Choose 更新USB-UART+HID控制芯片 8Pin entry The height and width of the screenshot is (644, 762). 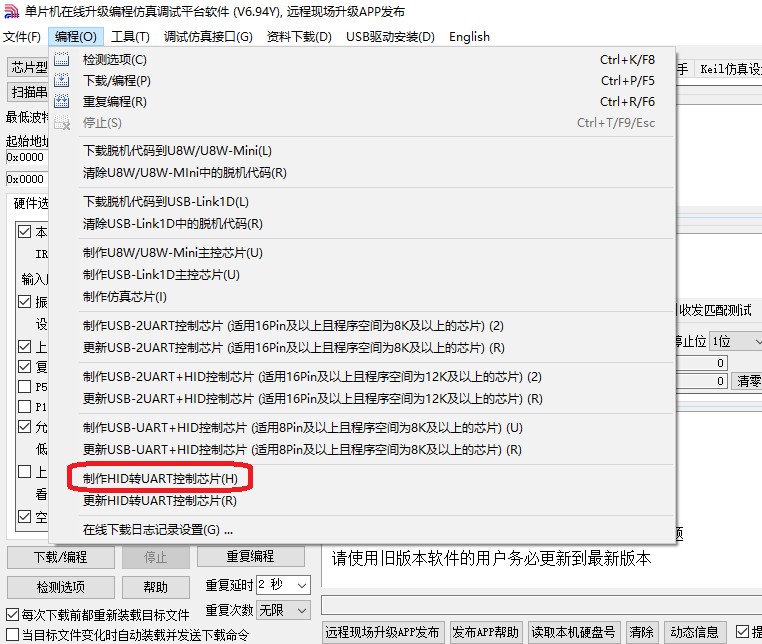point(362,450)
